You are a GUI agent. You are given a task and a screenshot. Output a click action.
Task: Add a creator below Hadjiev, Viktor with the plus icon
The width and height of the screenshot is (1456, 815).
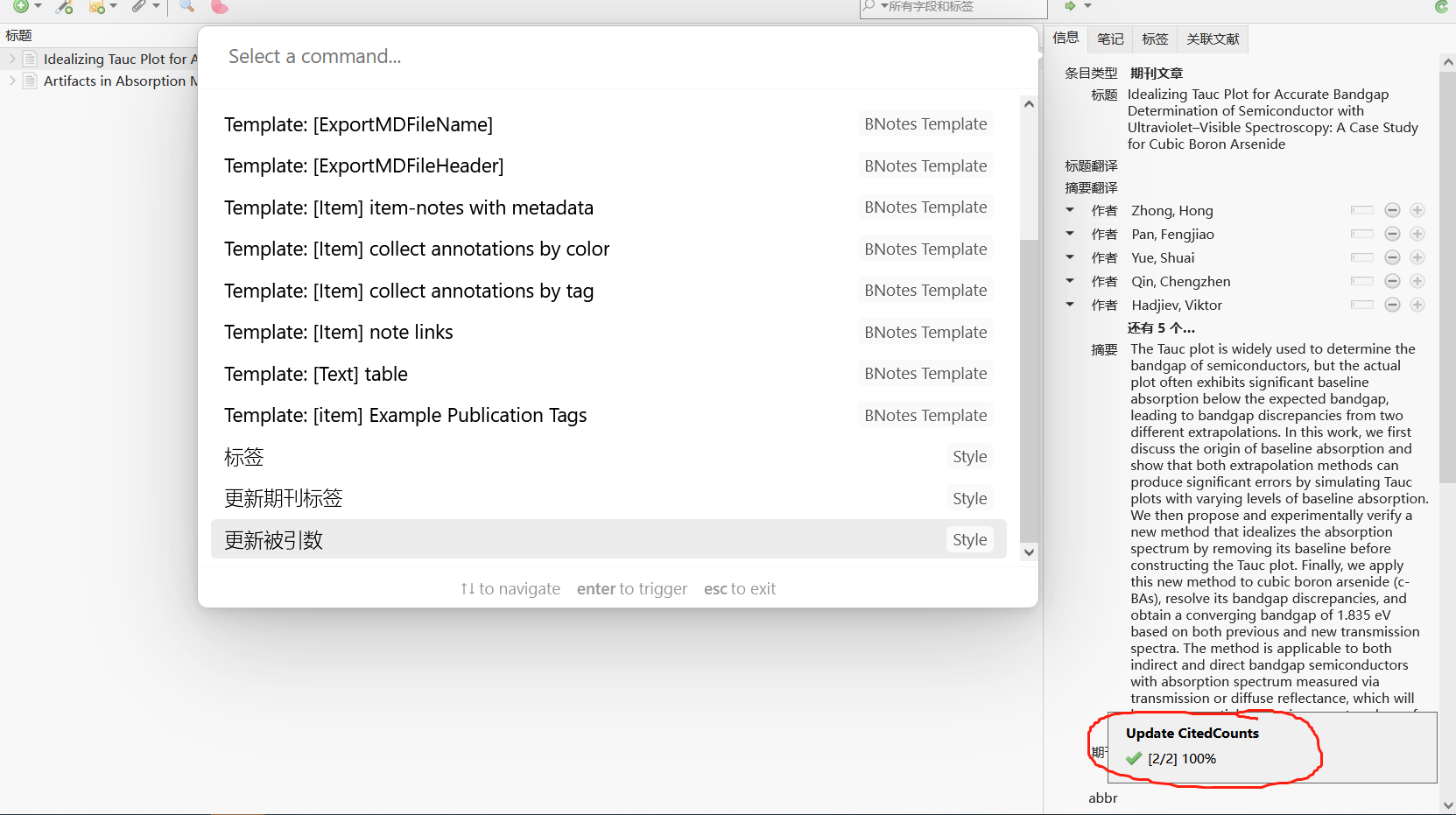[x=1417, y=305]
